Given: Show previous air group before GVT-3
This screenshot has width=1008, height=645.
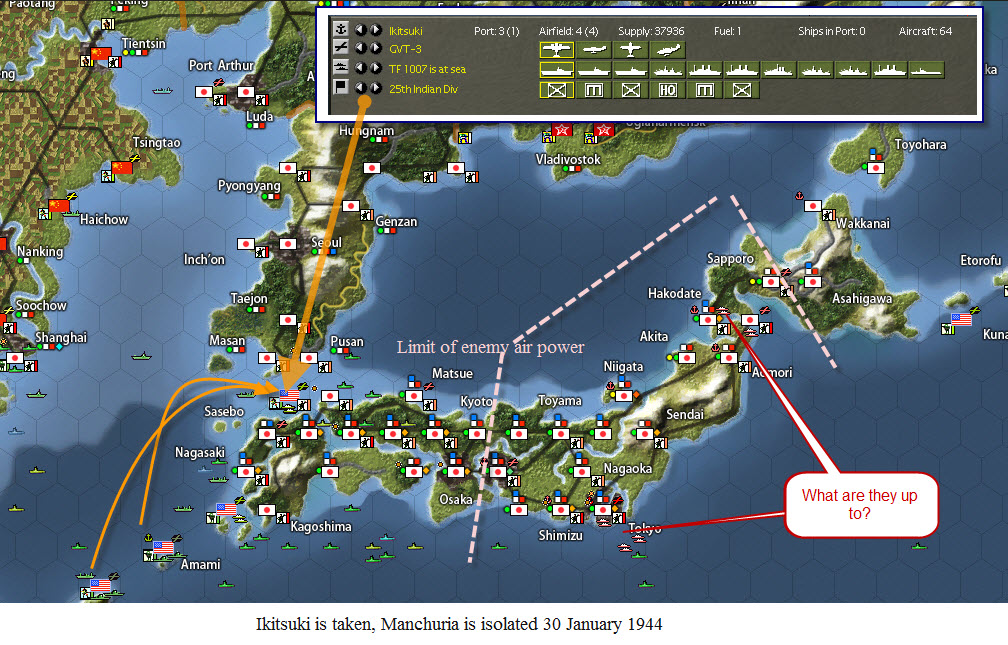Looking at the screenshot, I should pyautogui.click(x=361, y=48).
